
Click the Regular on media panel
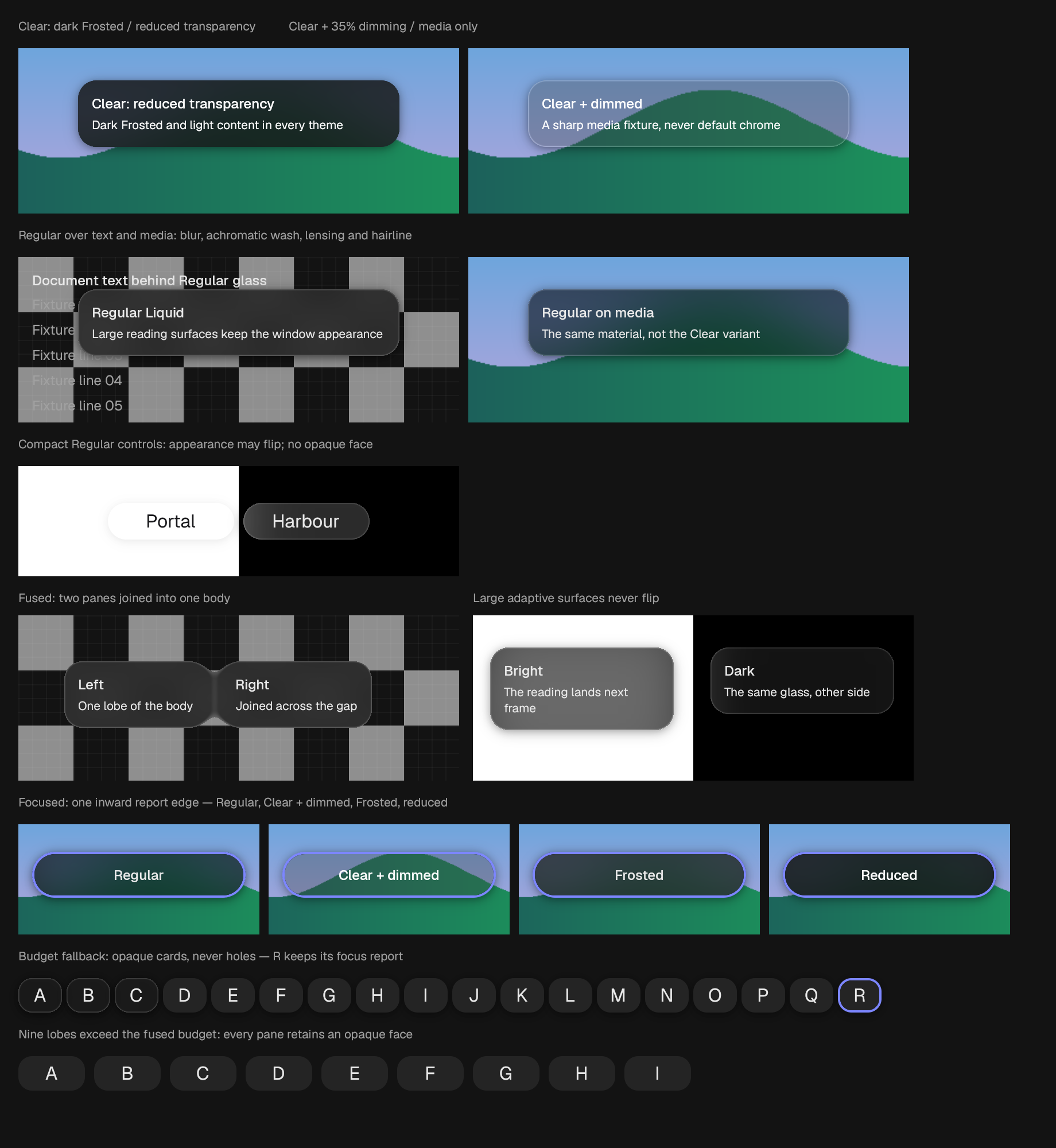689,323
